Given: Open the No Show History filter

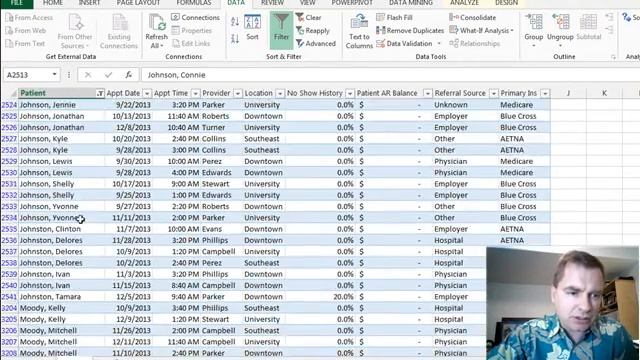Looking at the screenshot, I should (350, 93).
